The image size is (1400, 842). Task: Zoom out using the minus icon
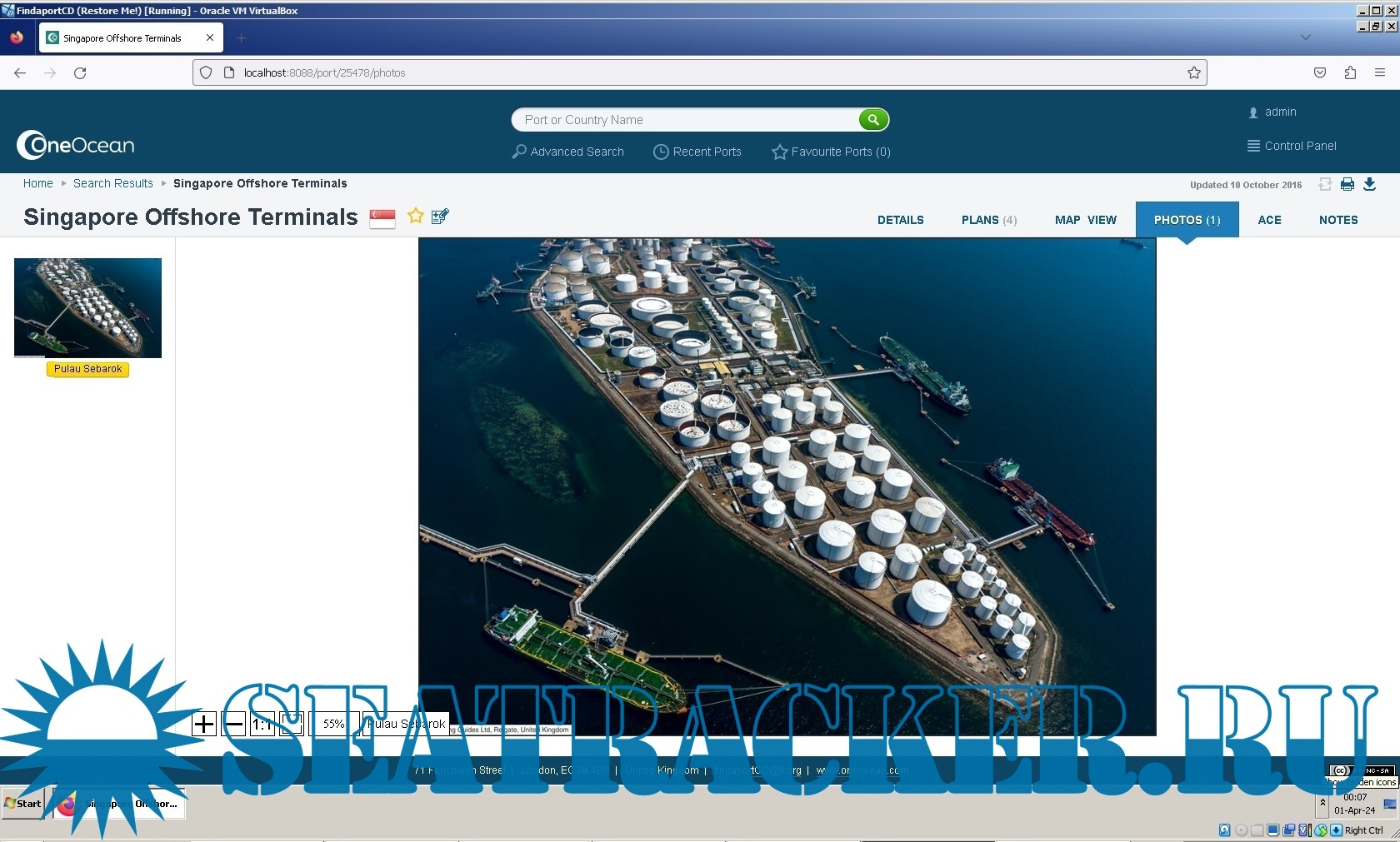[x=233, y=724]
